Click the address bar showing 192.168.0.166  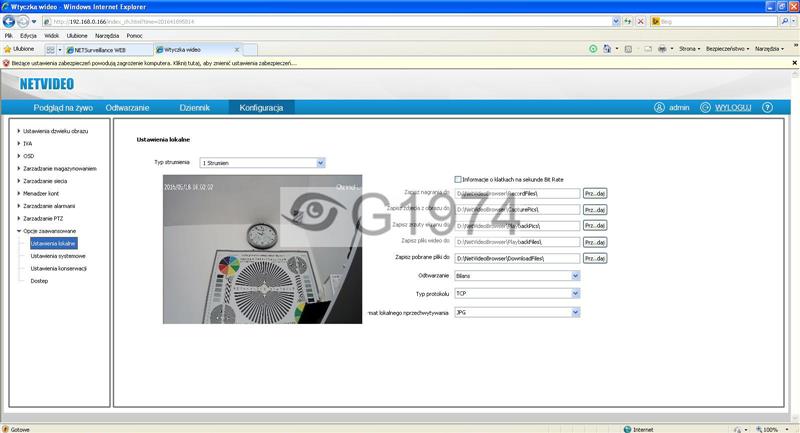click(x=327, y=21)
